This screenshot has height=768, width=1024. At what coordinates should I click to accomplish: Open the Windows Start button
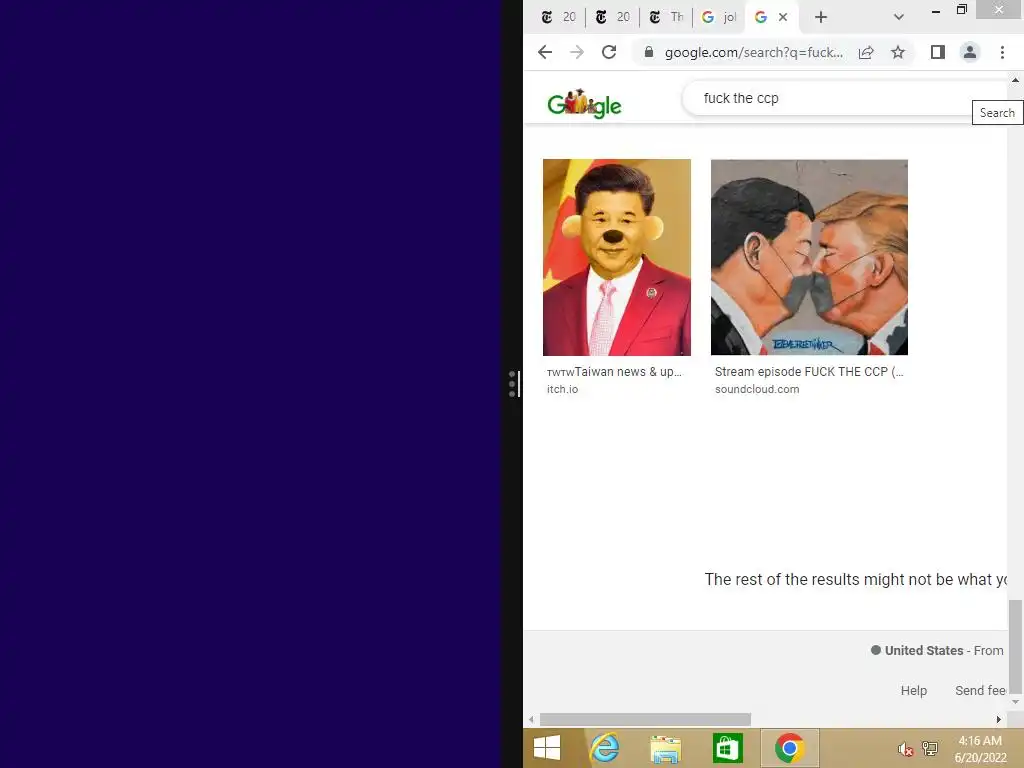[547, 748]
